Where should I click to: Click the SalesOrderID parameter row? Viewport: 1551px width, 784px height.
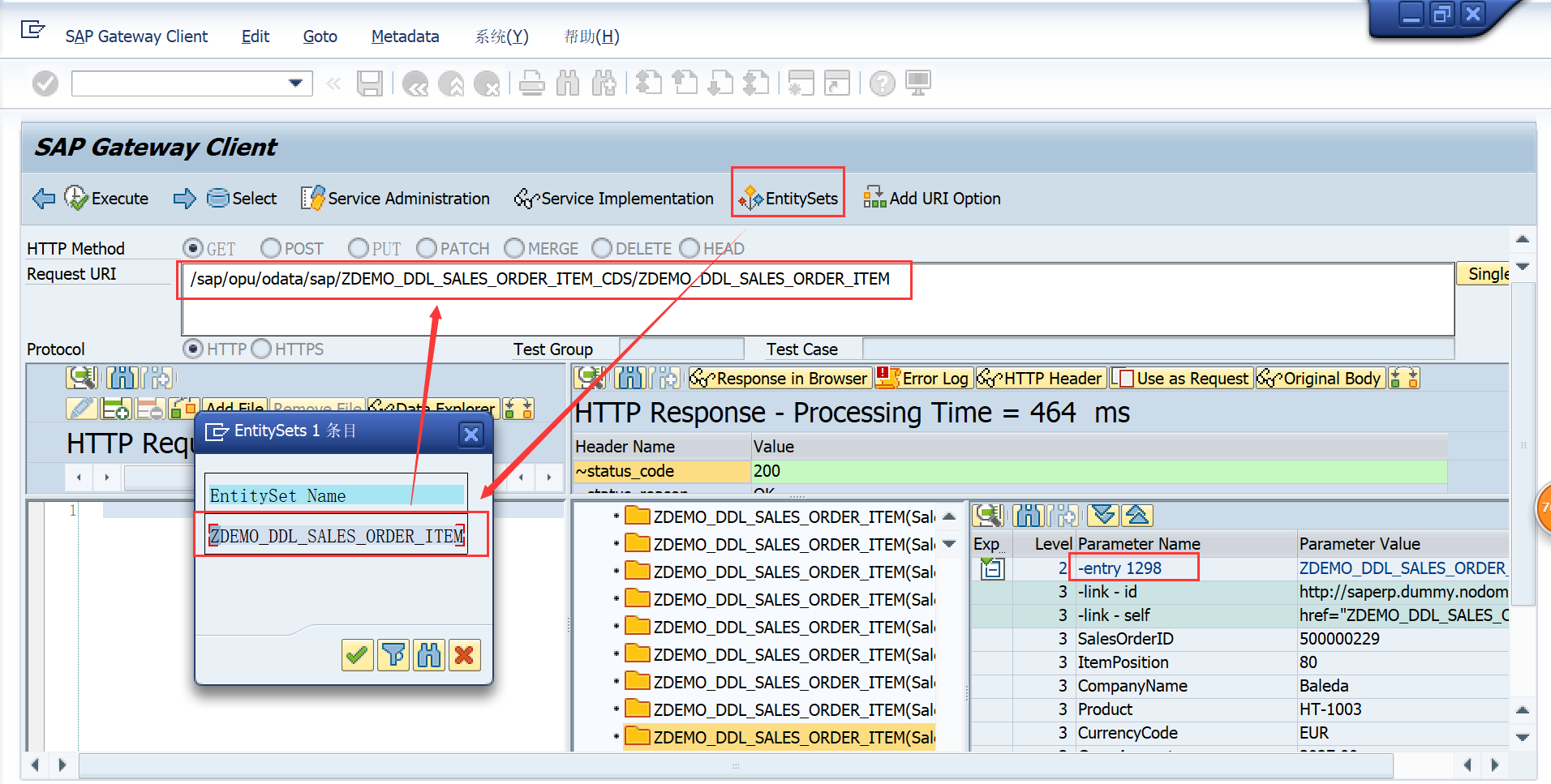1240,639
